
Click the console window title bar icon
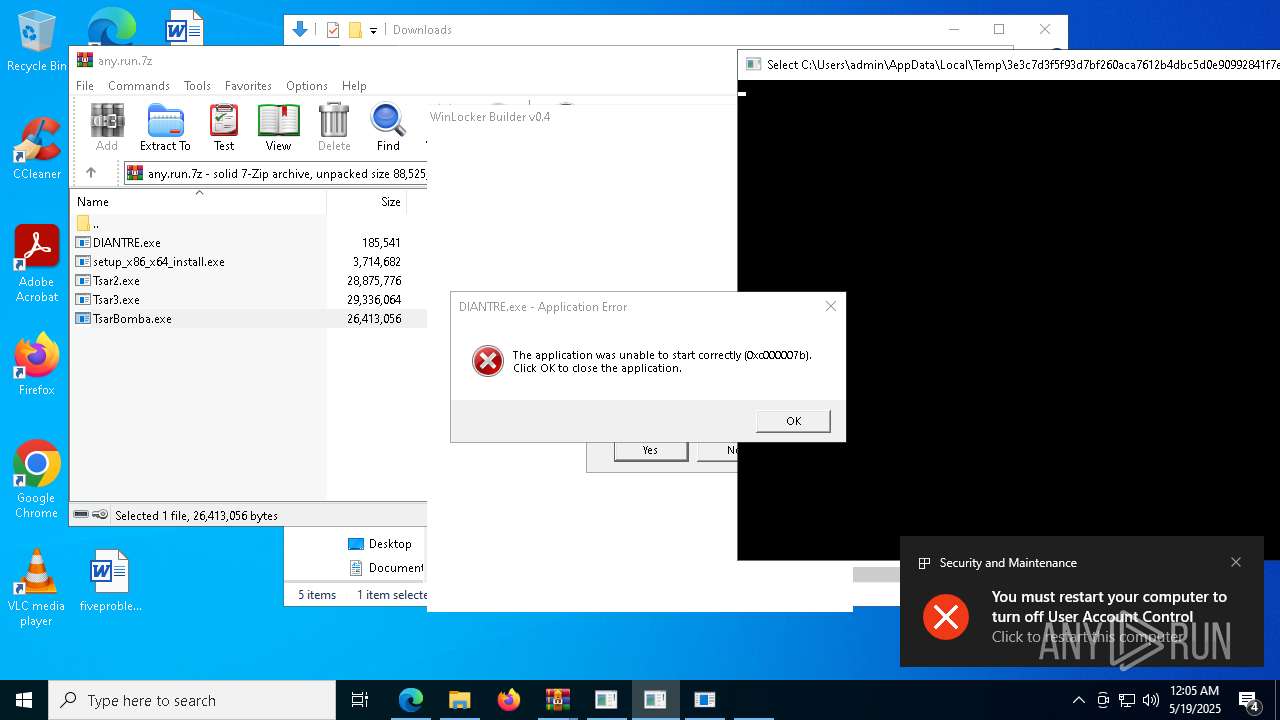pyautogui.click(x=752, y=64)
